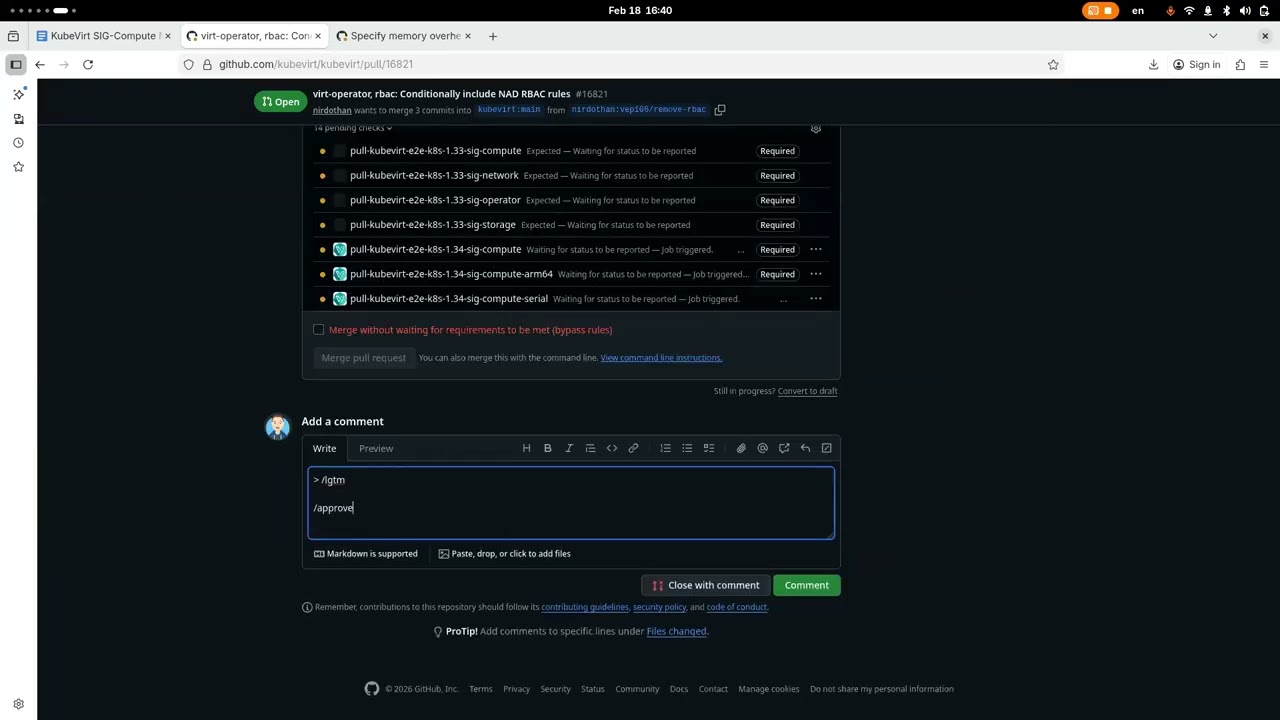This screenshot has width=1280, height=720.
Task: Open options menu for 1.34-sig-compute check
Action: (816, 249)
